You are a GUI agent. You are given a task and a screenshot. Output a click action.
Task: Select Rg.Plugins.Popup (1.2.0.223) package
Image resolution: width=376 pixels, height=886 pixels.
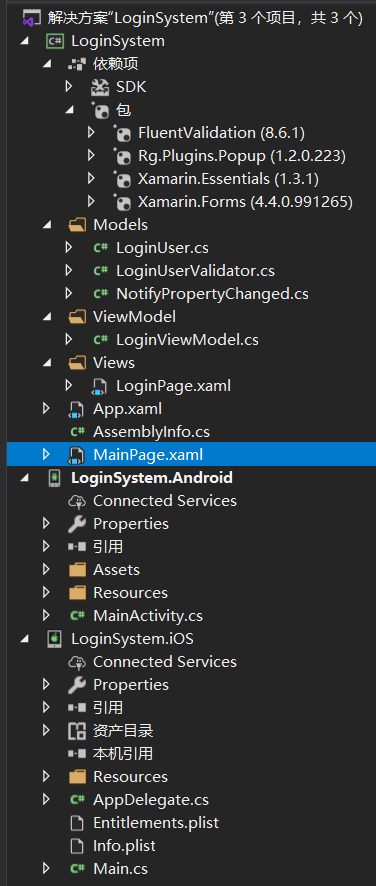pyautogui.click(x=242, y=156)
